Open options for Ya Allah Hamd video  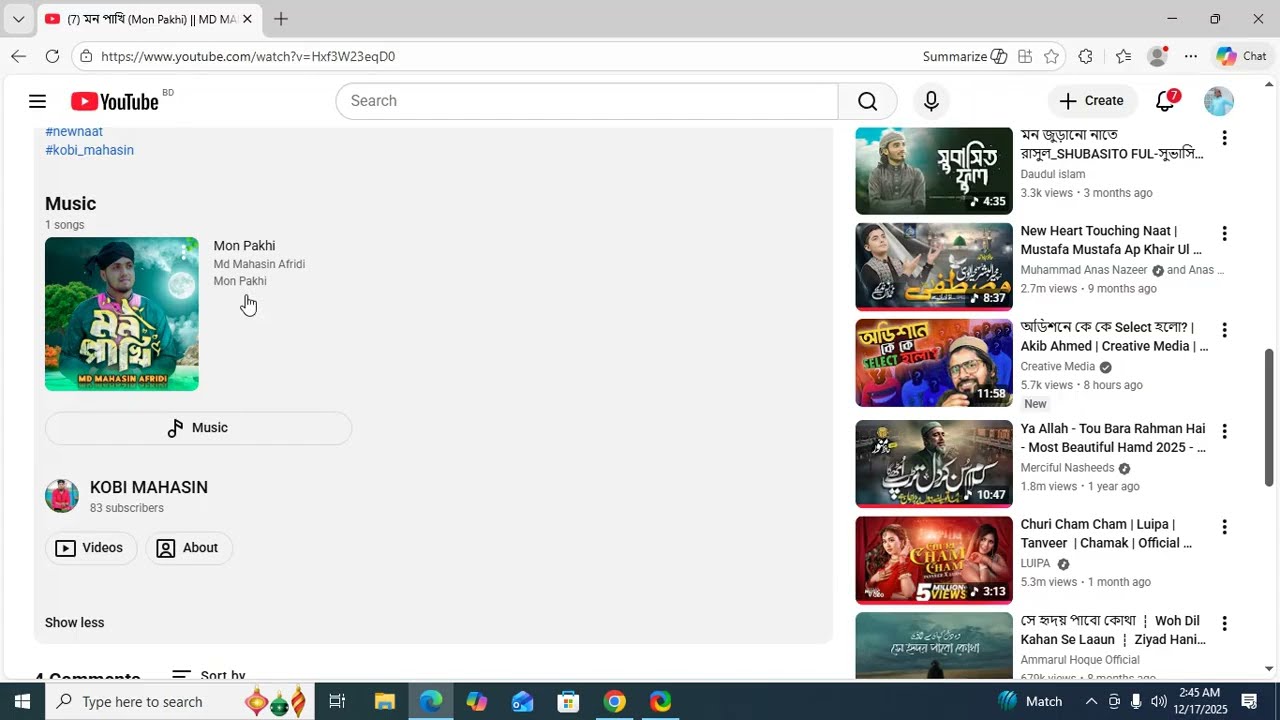click(1224, 431)
